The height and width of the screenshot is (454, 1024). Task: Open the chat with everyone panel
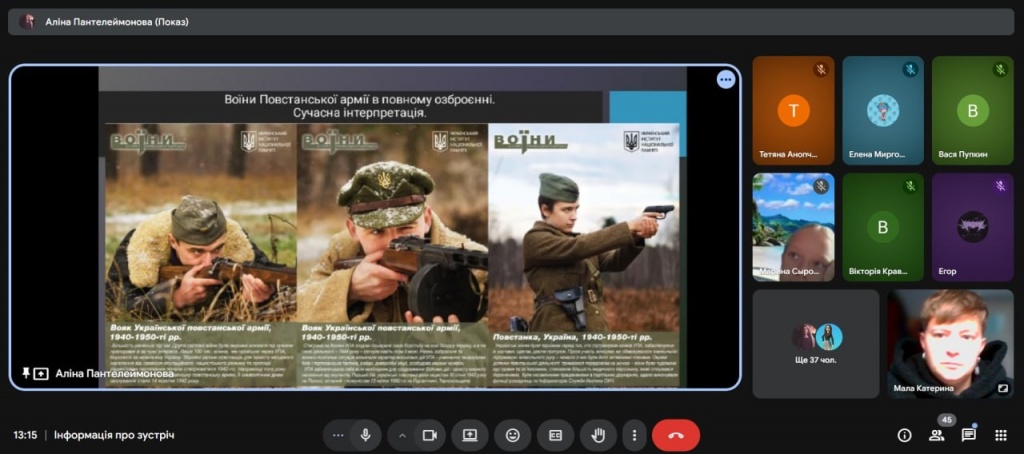click(x=969, y=435)
